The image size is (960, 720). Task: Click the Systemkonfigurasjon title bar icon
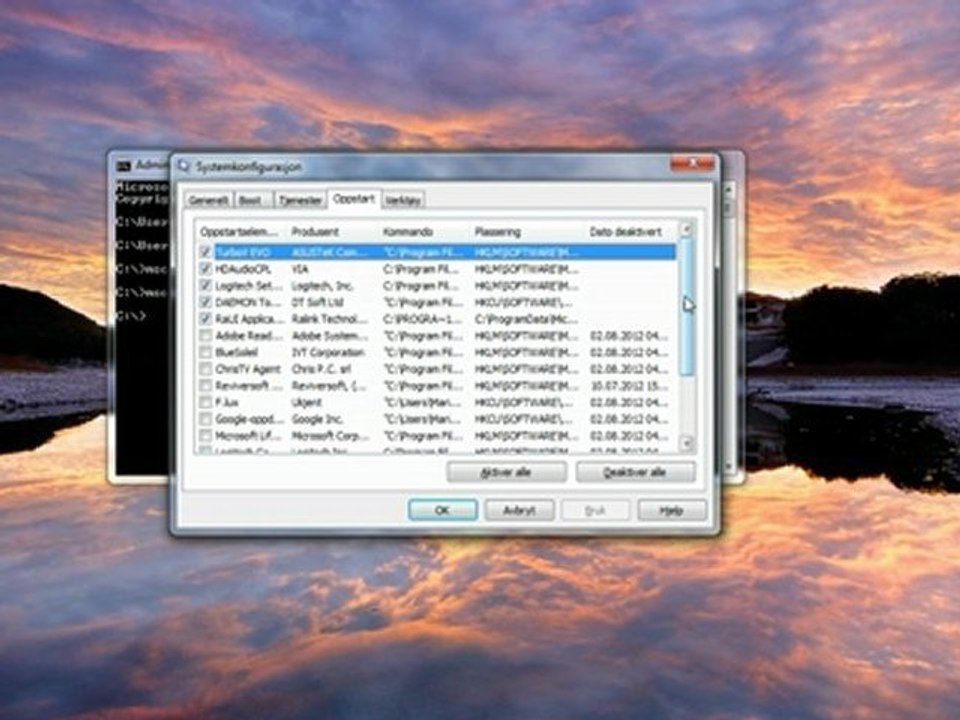coord(183,165)
